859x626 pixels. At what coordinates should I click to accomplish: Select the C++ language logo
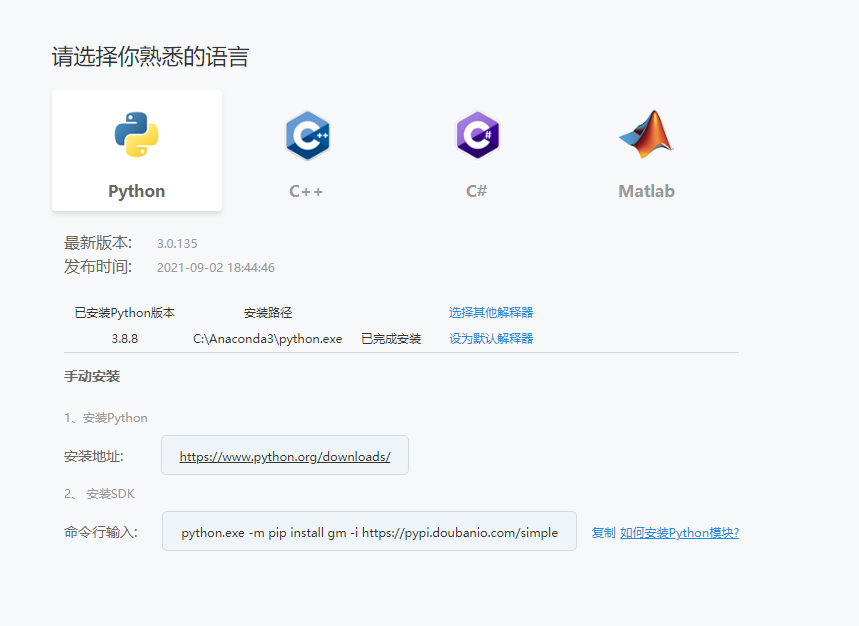pos(307,135)
